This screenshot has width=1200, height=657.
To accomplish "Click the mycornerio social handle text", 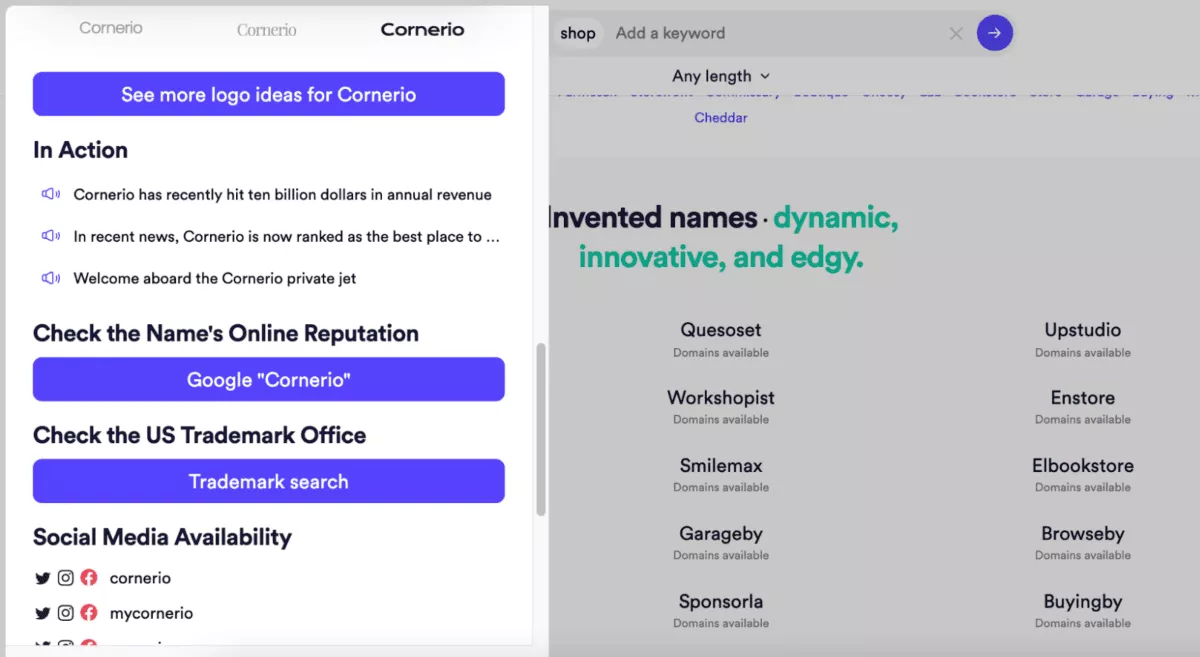I will 151,613.
